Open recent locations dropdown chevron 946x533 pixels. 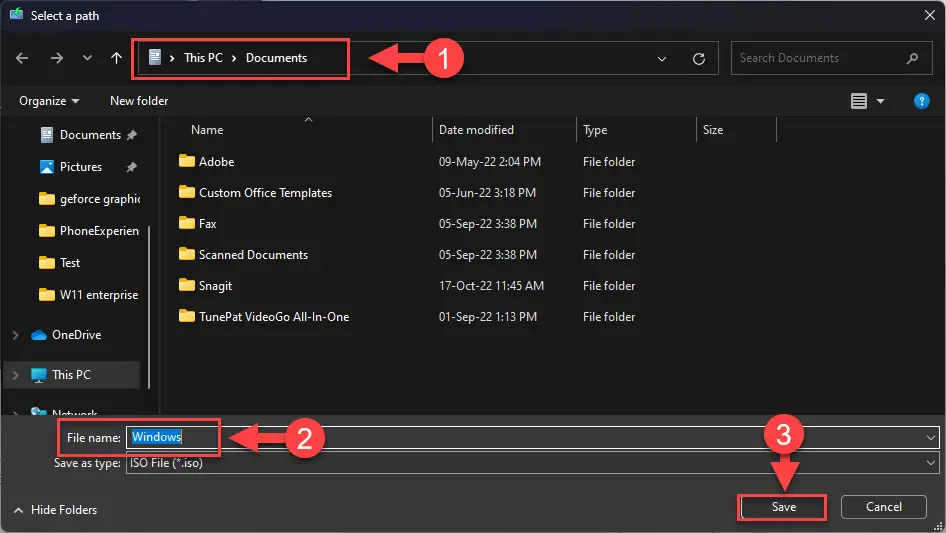click(x=87, y=58)
